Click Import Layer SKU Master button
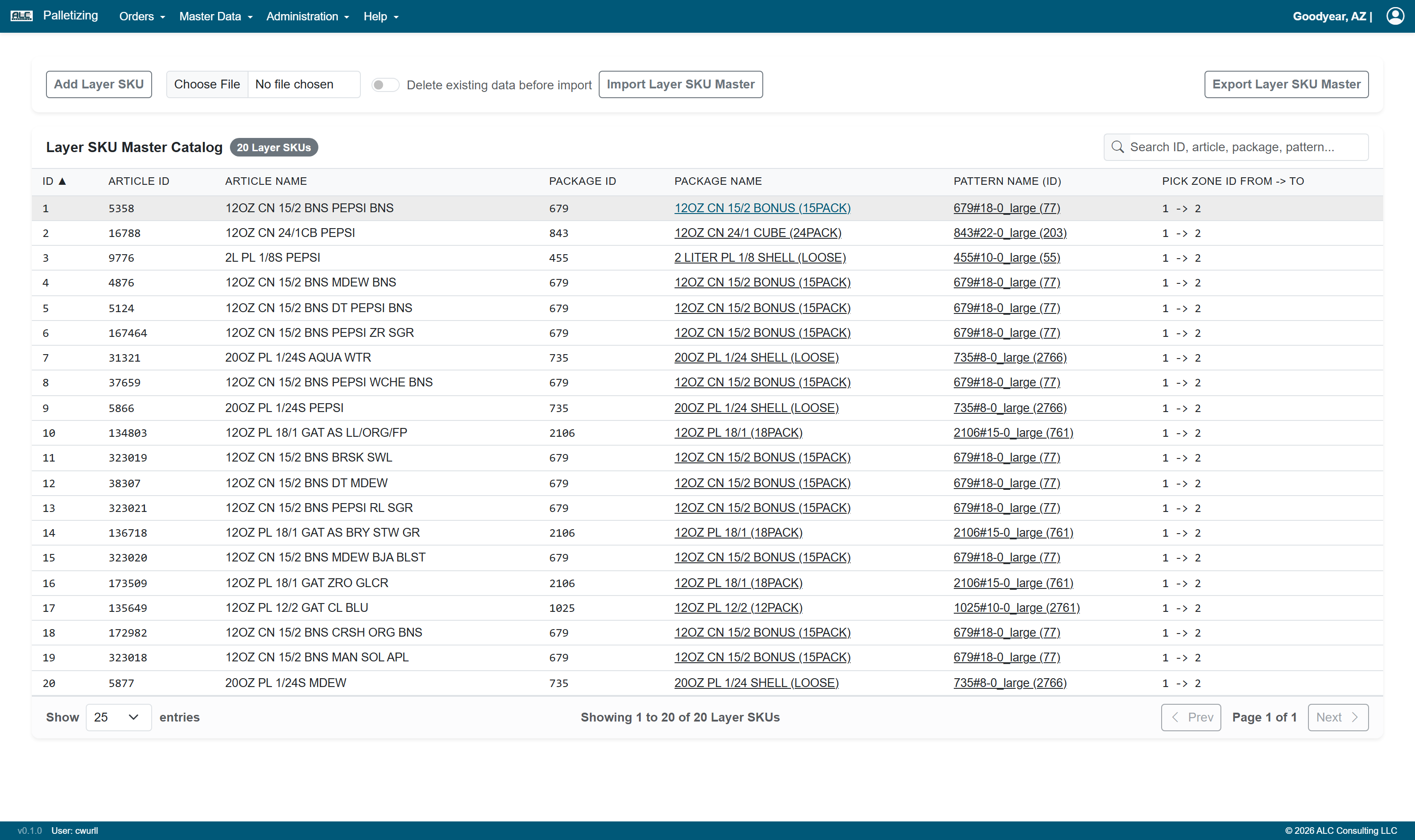The image size is (1415, 840). click(x=681, y=84)
